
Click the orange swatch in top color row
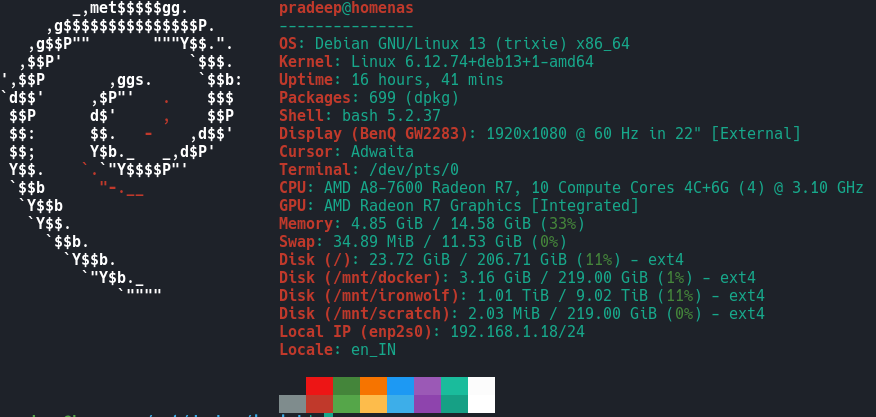pyautogui.click(x=373, y=386)
